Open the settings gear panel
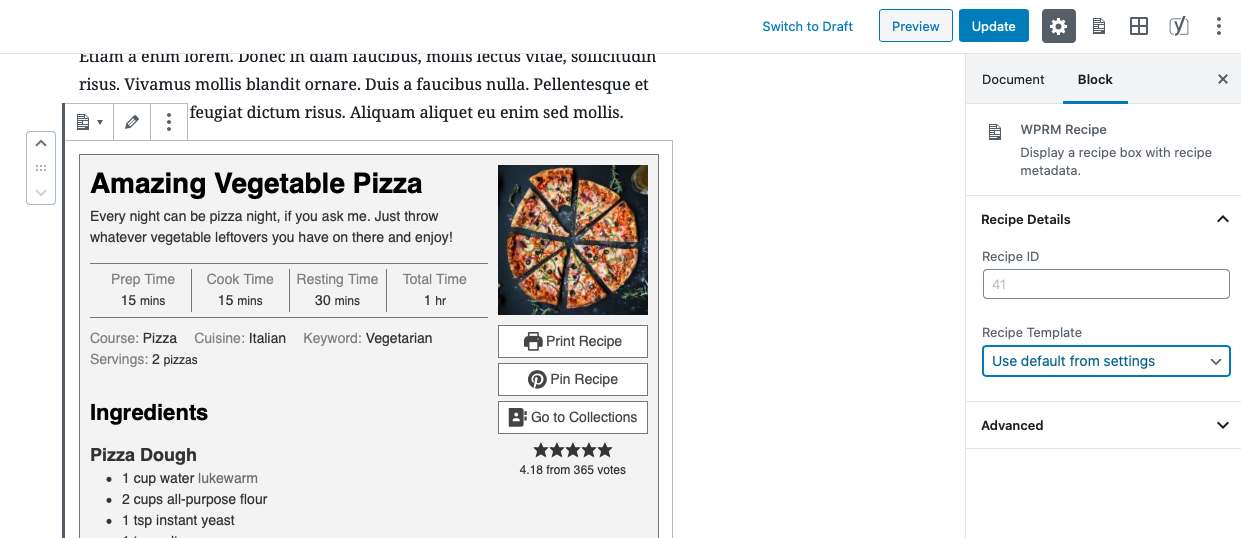1241x538 pixels. (x=1058, y=26)
